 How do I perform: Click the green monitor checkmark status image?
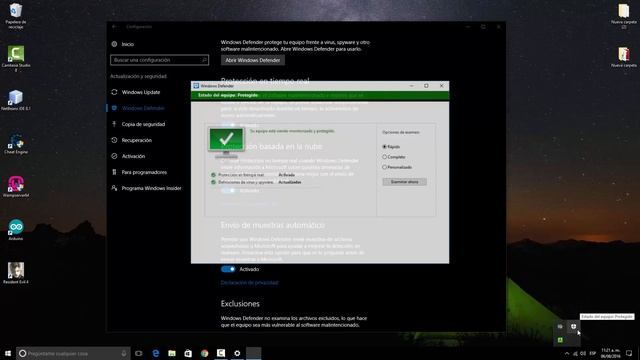226,142
